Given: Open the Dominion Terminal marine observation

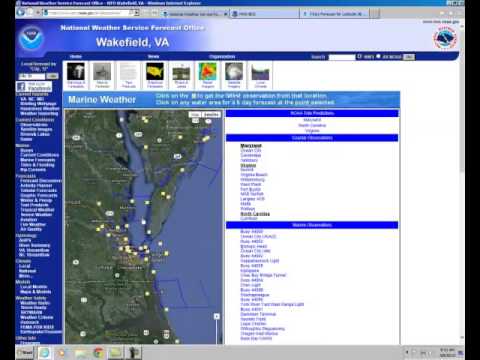Looking at the screenshot, I should click(x=258, y=314).
